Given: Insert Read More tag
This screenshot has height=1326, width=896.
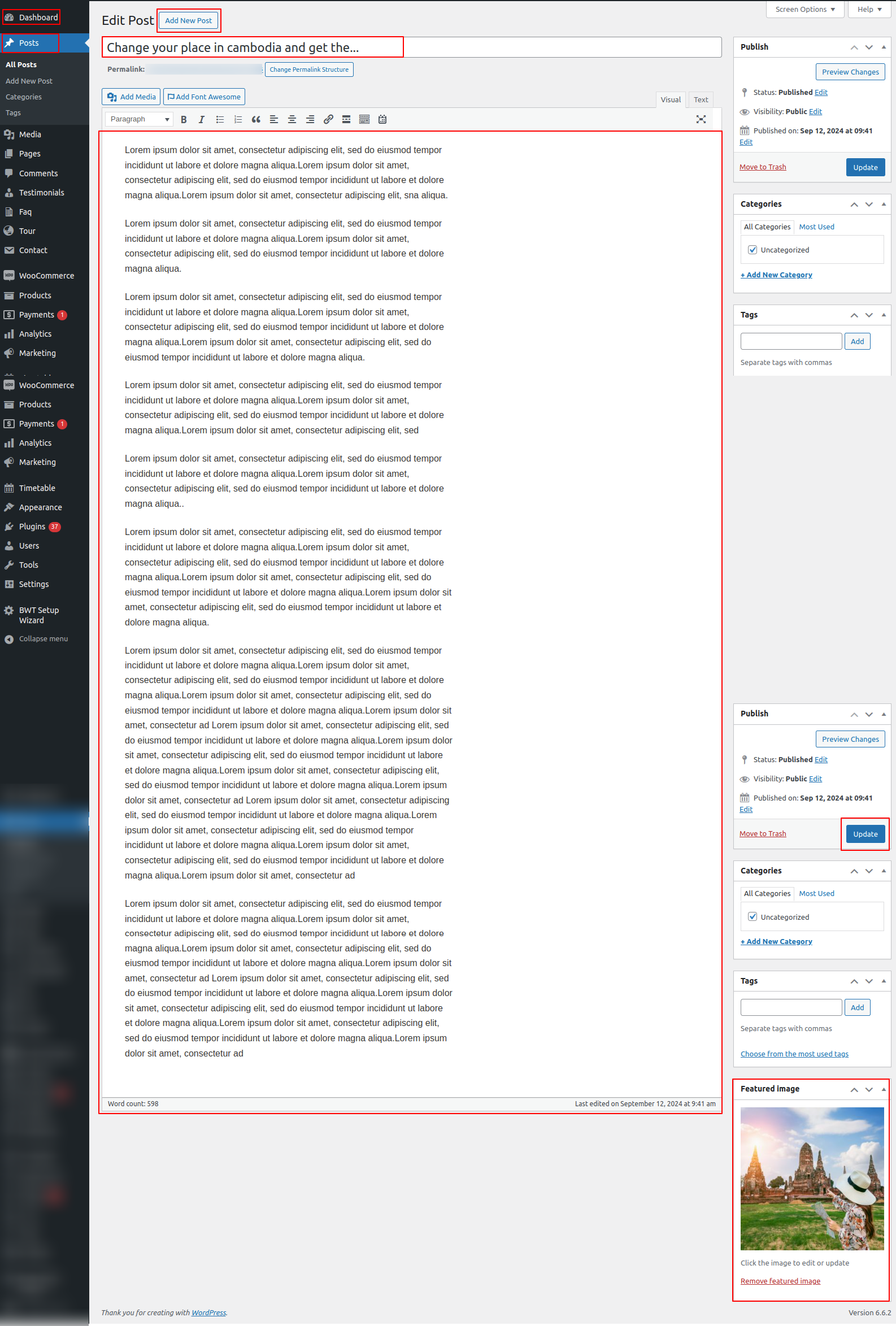Looking at the screenshot, I should (346, 119).
